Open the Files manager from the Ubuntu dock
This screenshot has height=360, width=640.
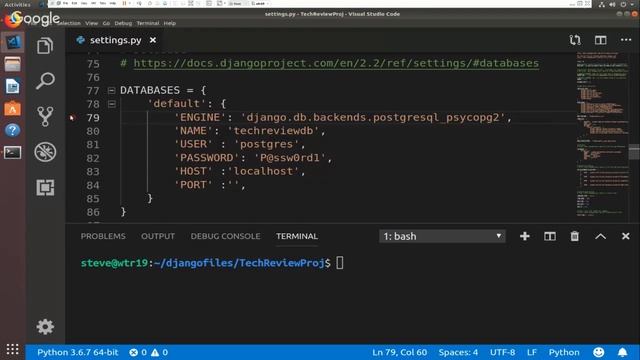coord(12,64)
